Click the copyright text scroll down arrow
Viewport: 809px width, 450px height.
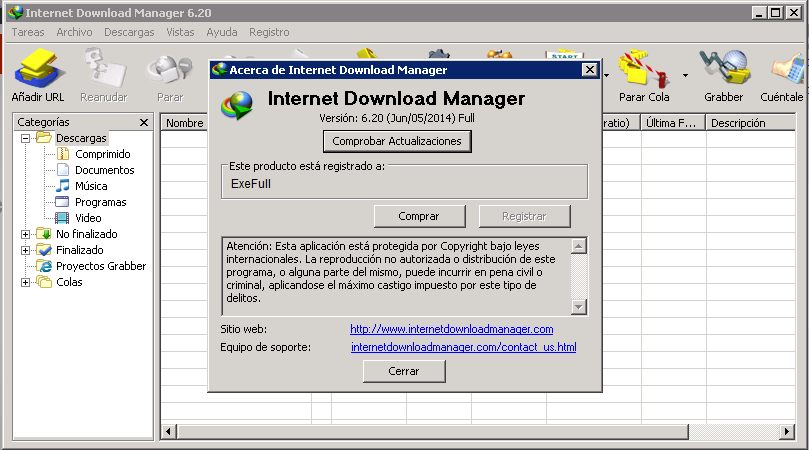point(579,307)
